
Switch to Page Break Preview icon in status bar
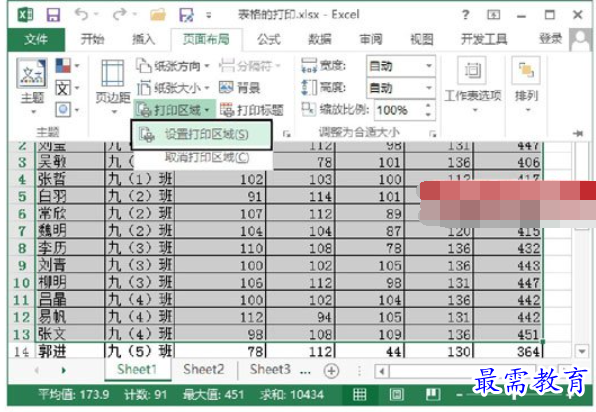433,395
